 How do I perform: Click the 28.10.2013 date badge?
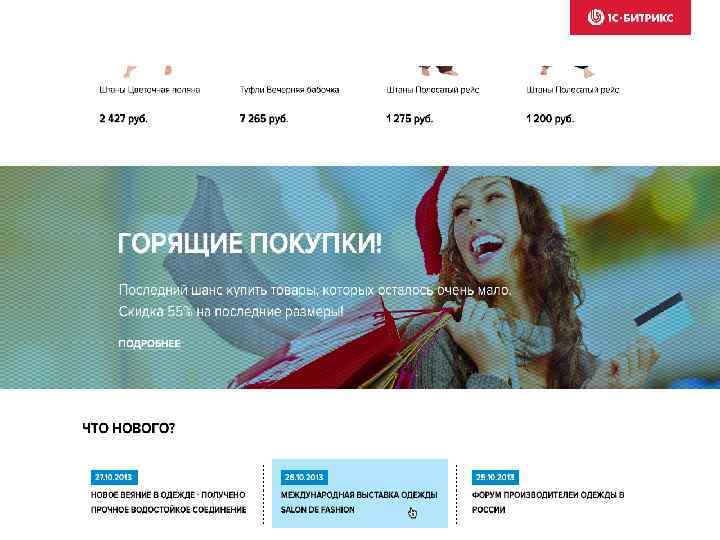pos(304,477)
